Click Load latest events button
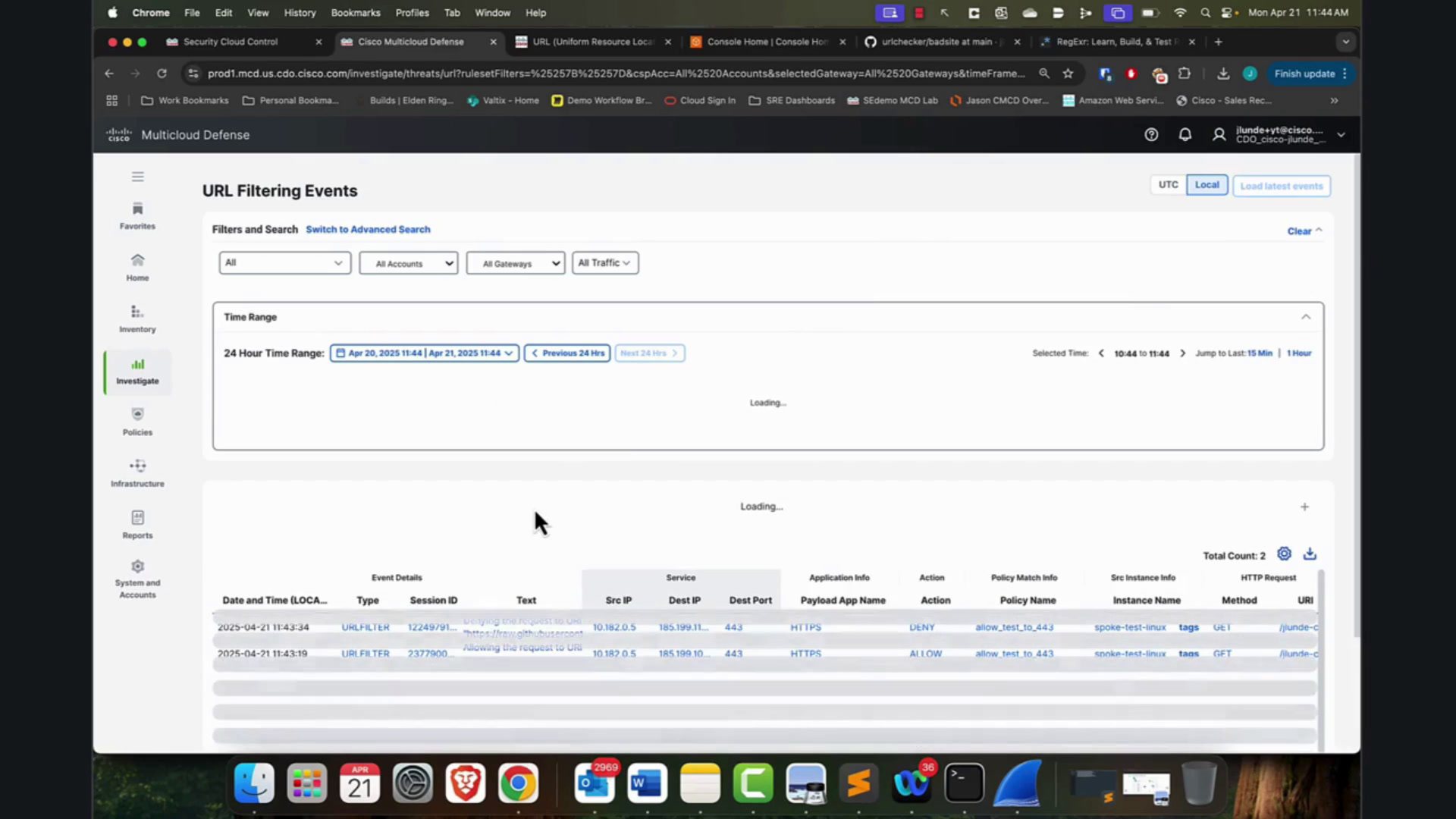 1282,187
